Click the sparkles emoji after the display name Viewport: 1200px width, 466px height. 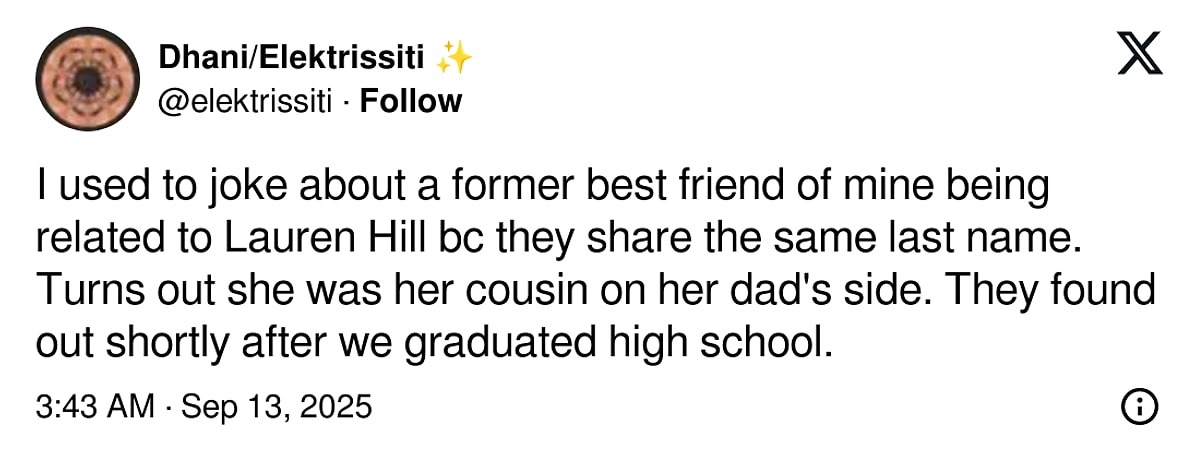click(455, 60)
